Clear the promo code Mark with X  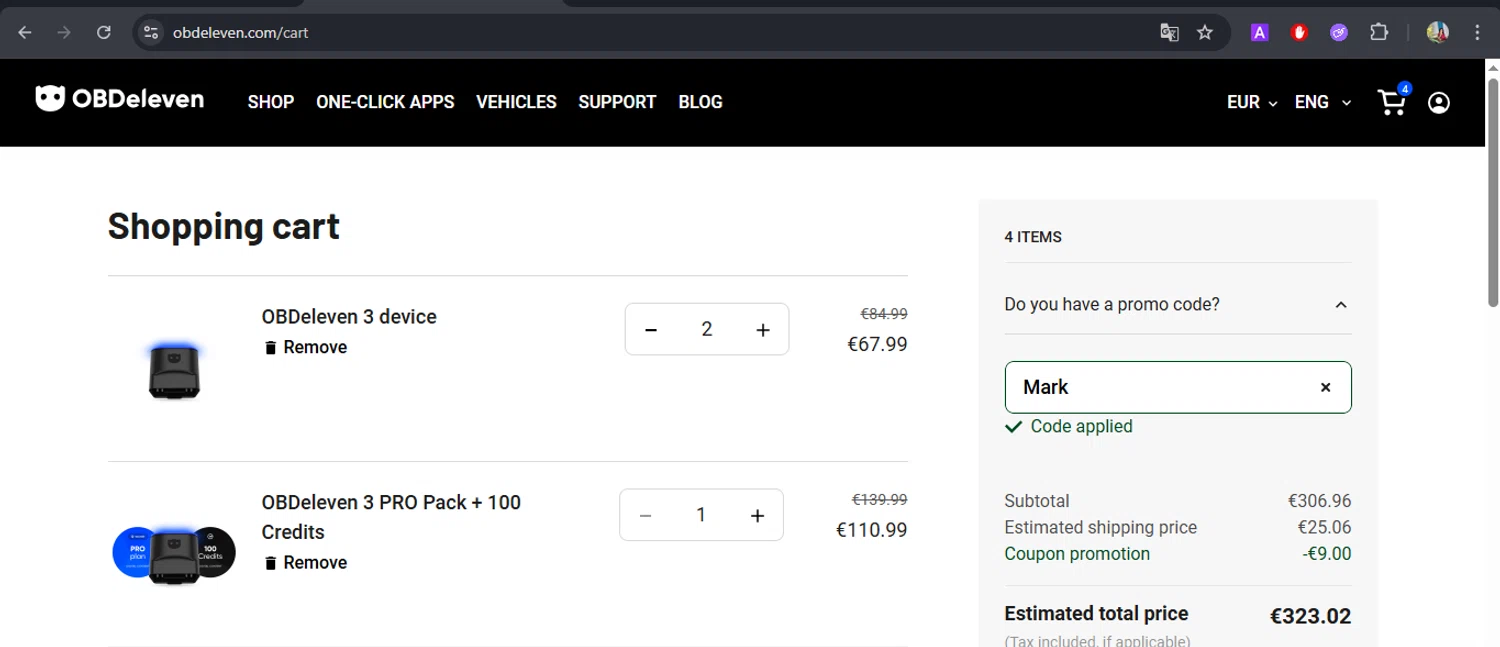(x=1325, y=387)
